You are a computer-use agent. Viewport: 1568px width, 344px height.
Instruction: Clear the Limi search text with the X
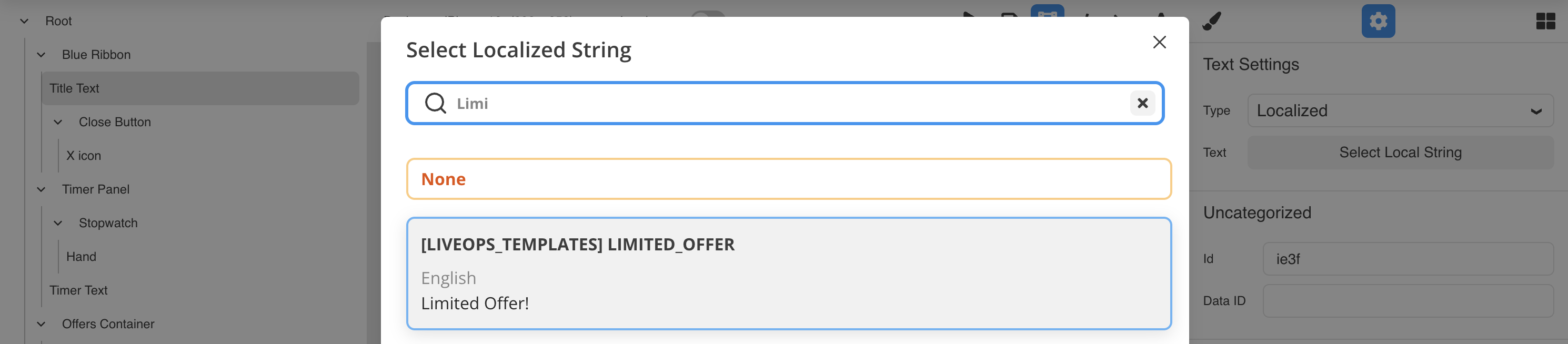1142,103
